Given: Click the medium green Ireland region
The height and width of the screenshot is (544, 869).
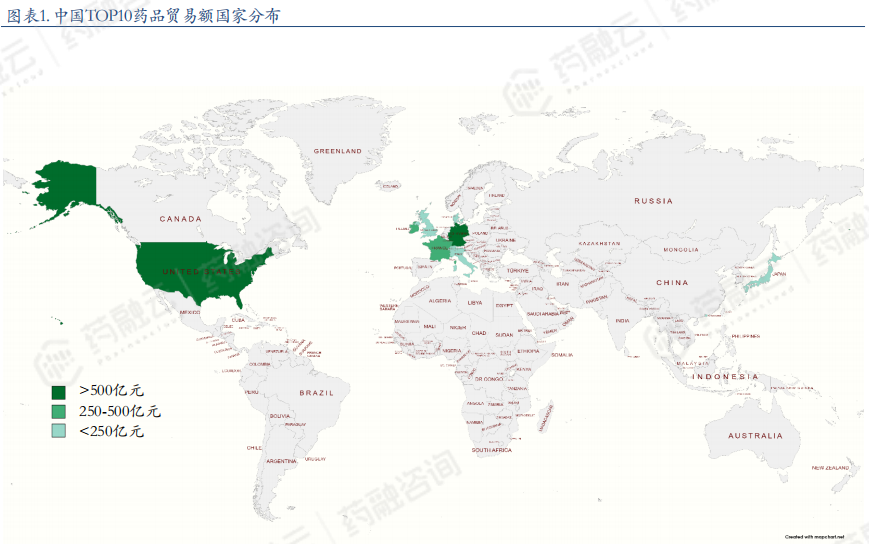Looking at the screenshot, I should 414,228.
